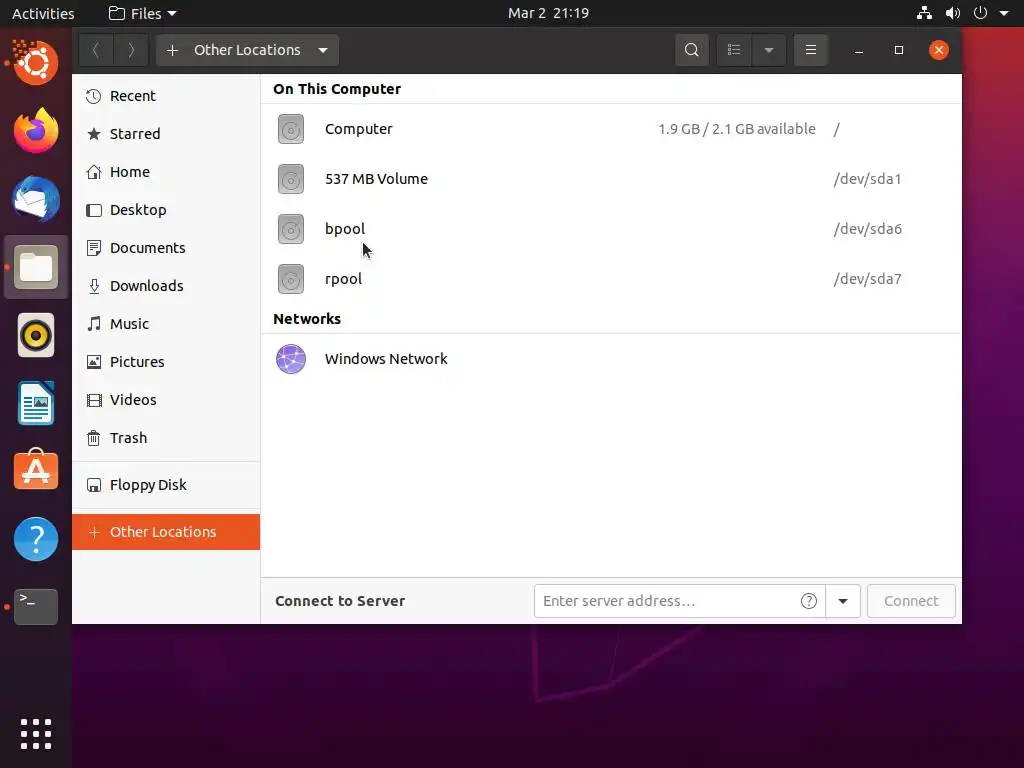Click the volume icon in top bar

pyautogui.click(x=953, y=13)
